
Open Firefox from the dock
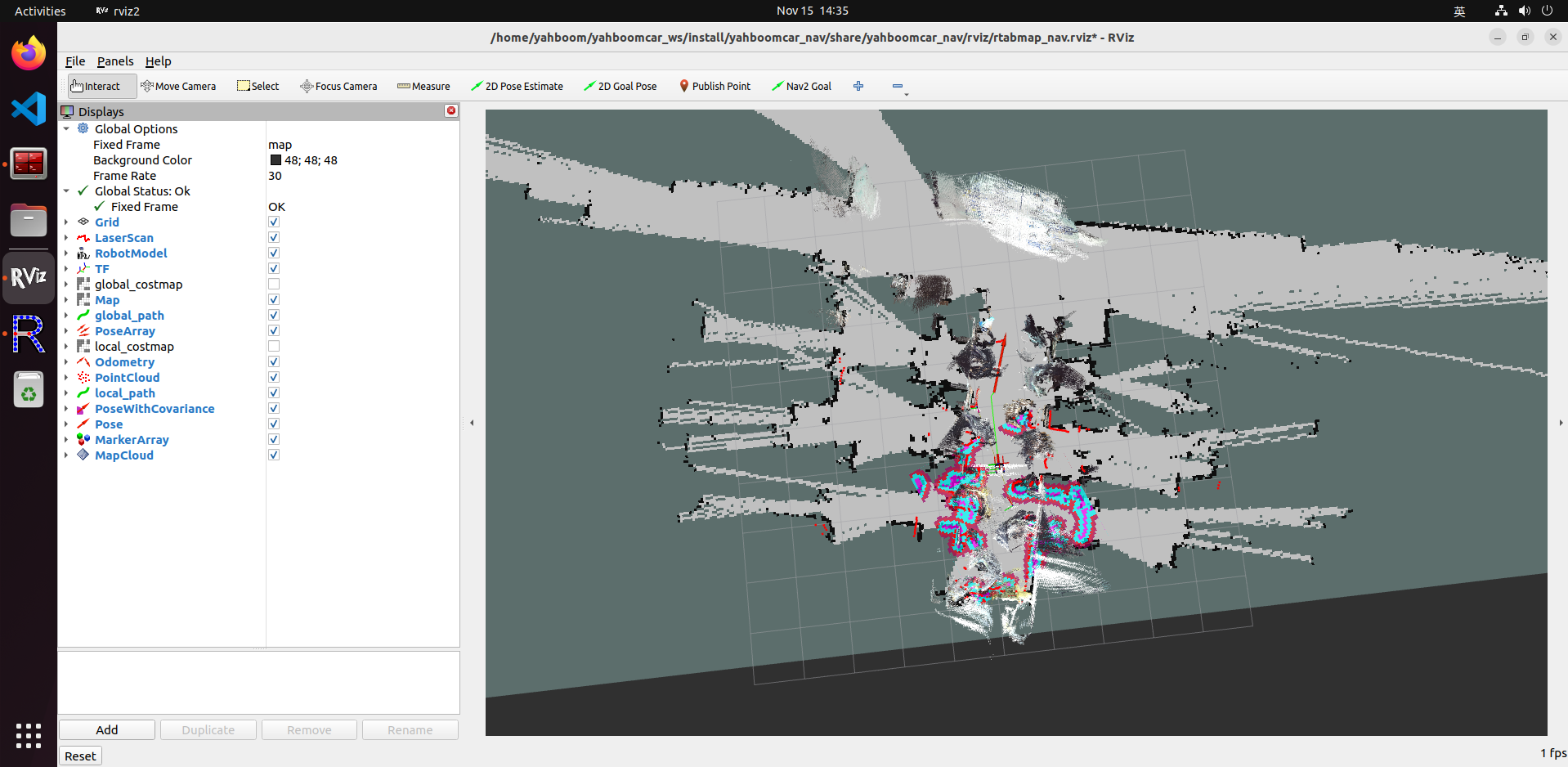coord(29,54)
